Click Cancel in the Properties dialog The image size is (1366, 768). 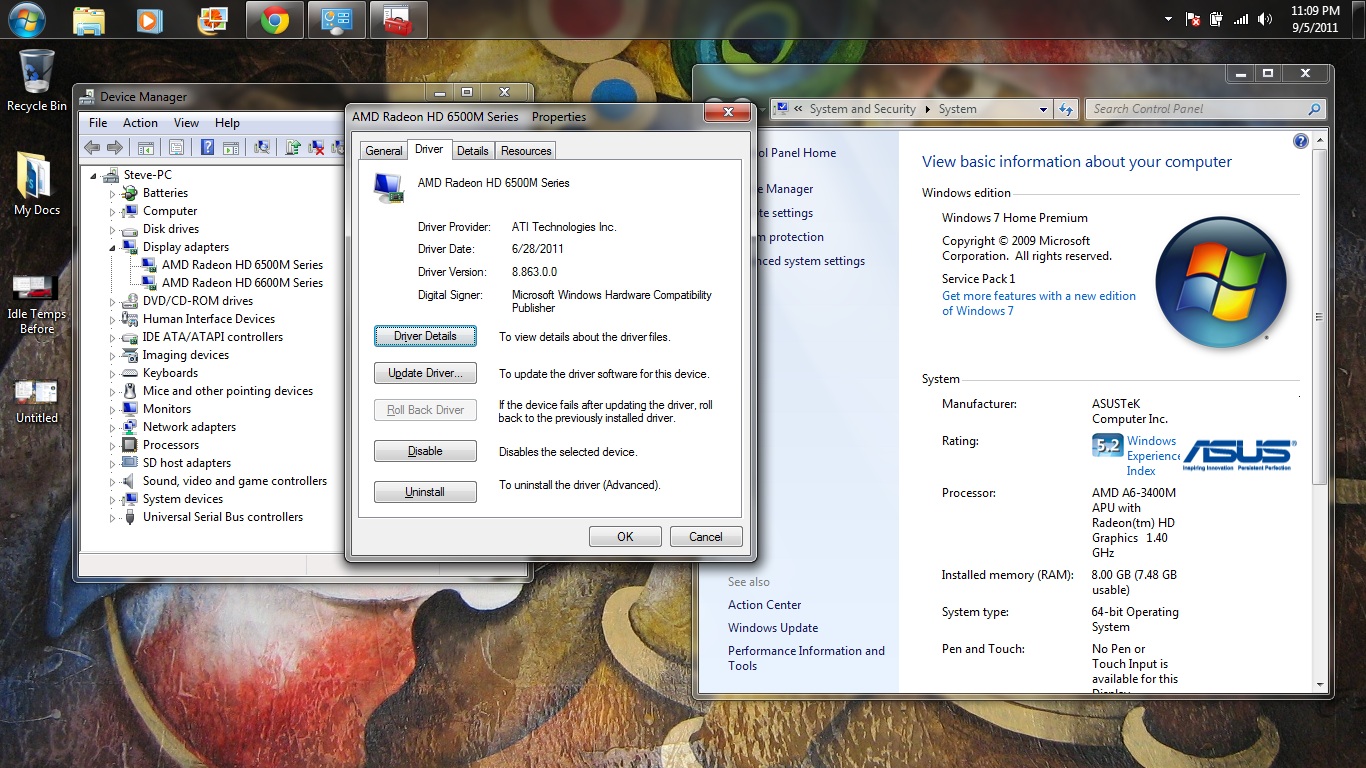[x=706, y=537]
